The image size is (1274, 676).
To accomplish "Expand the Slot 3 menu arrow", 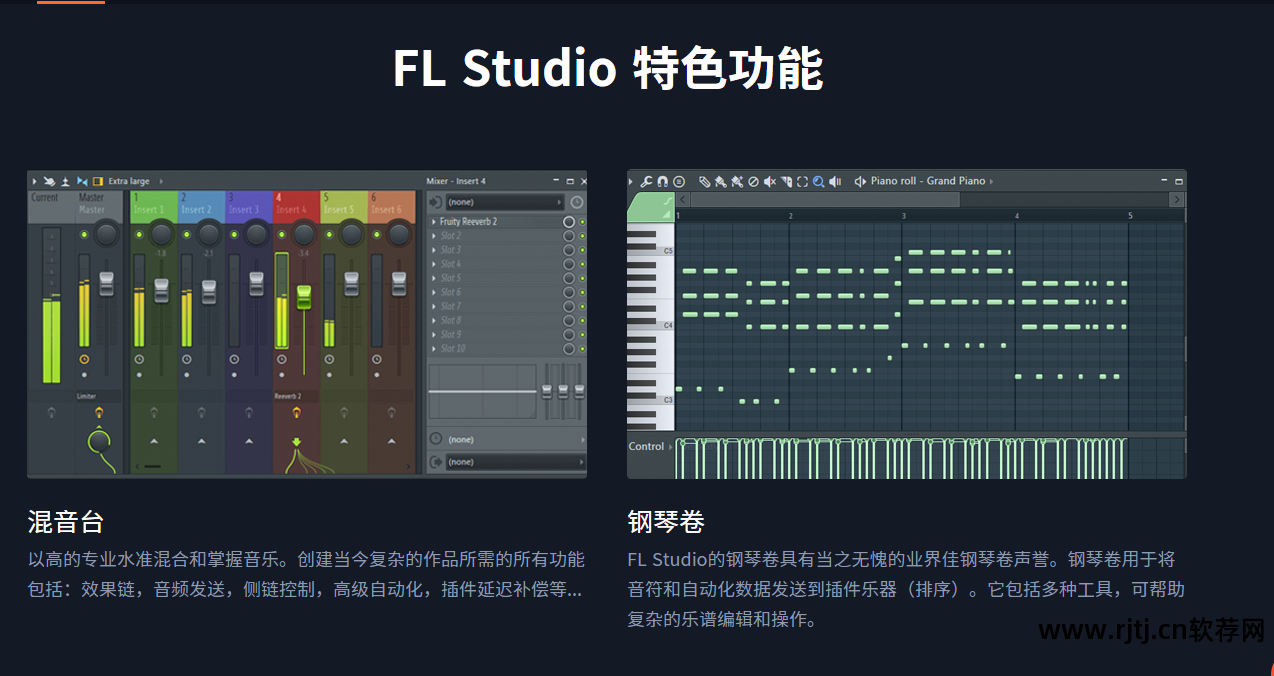I will click(434, 250).
